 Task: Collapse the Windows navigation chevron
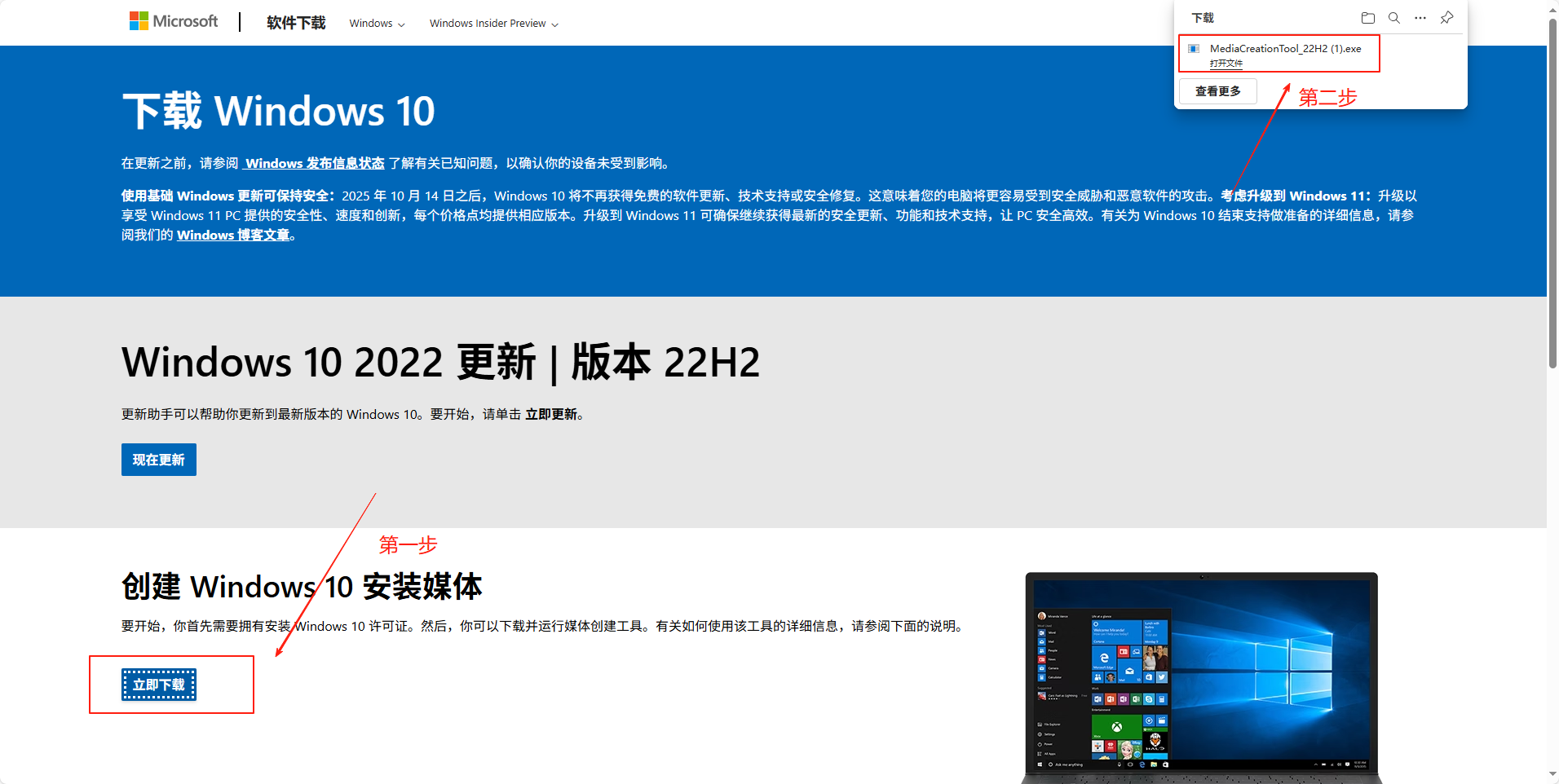402,24
